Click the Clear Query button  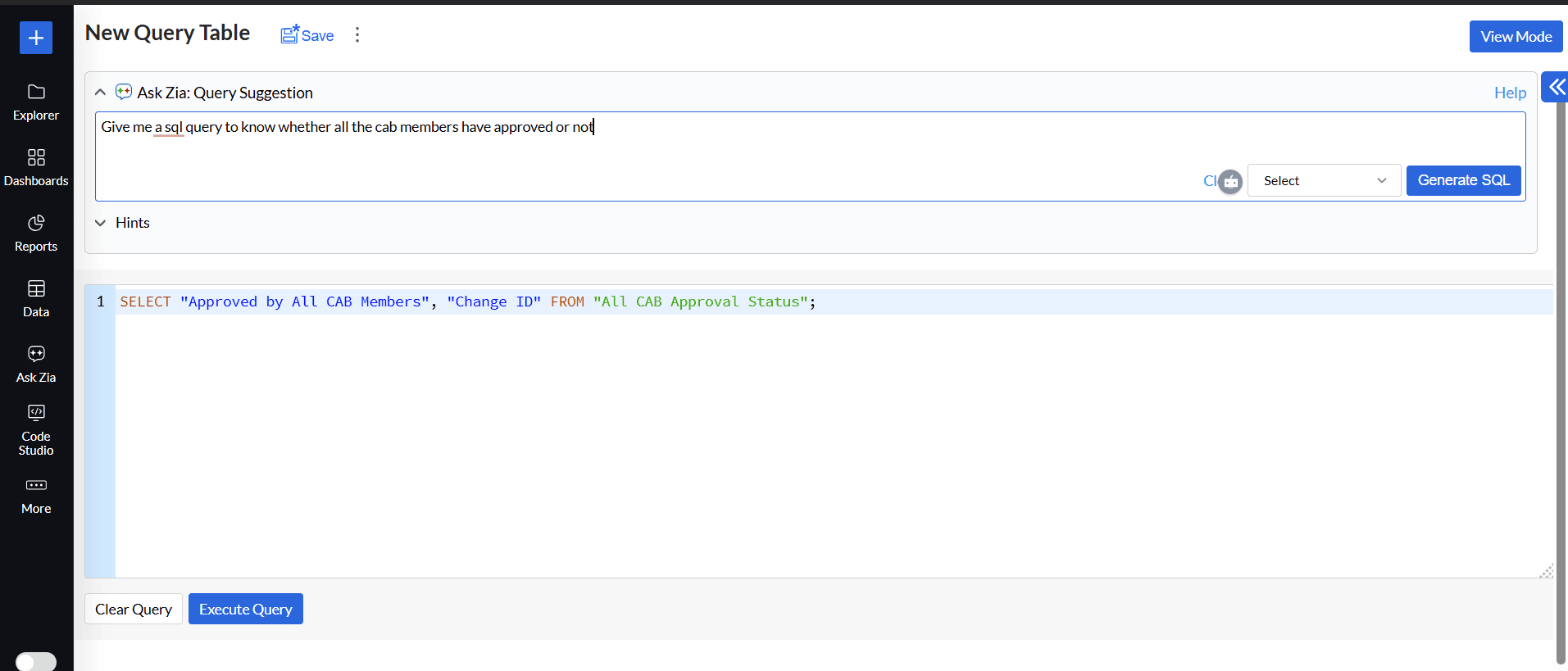[x=134, y=609]
